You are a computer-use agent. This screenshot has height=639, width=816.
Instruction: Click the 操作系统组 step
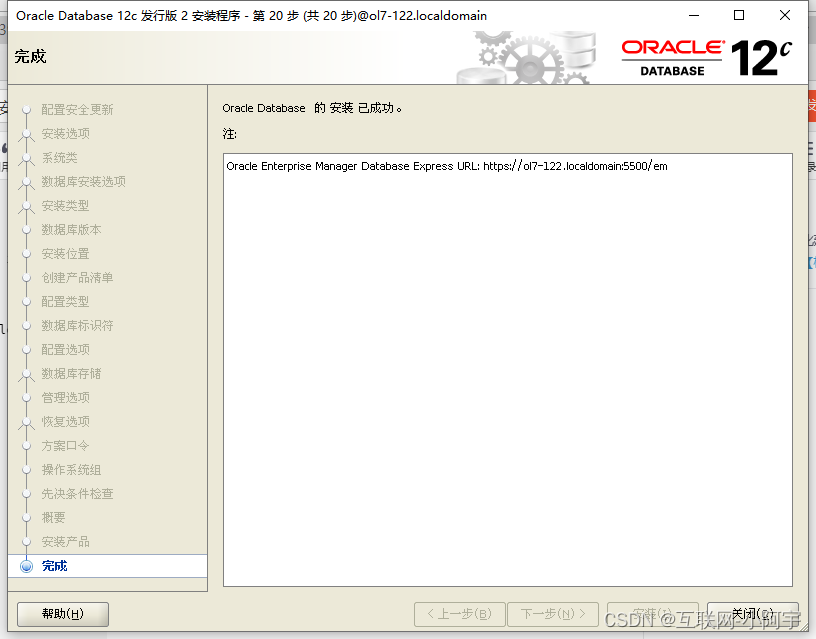click(x=71, y=469)
